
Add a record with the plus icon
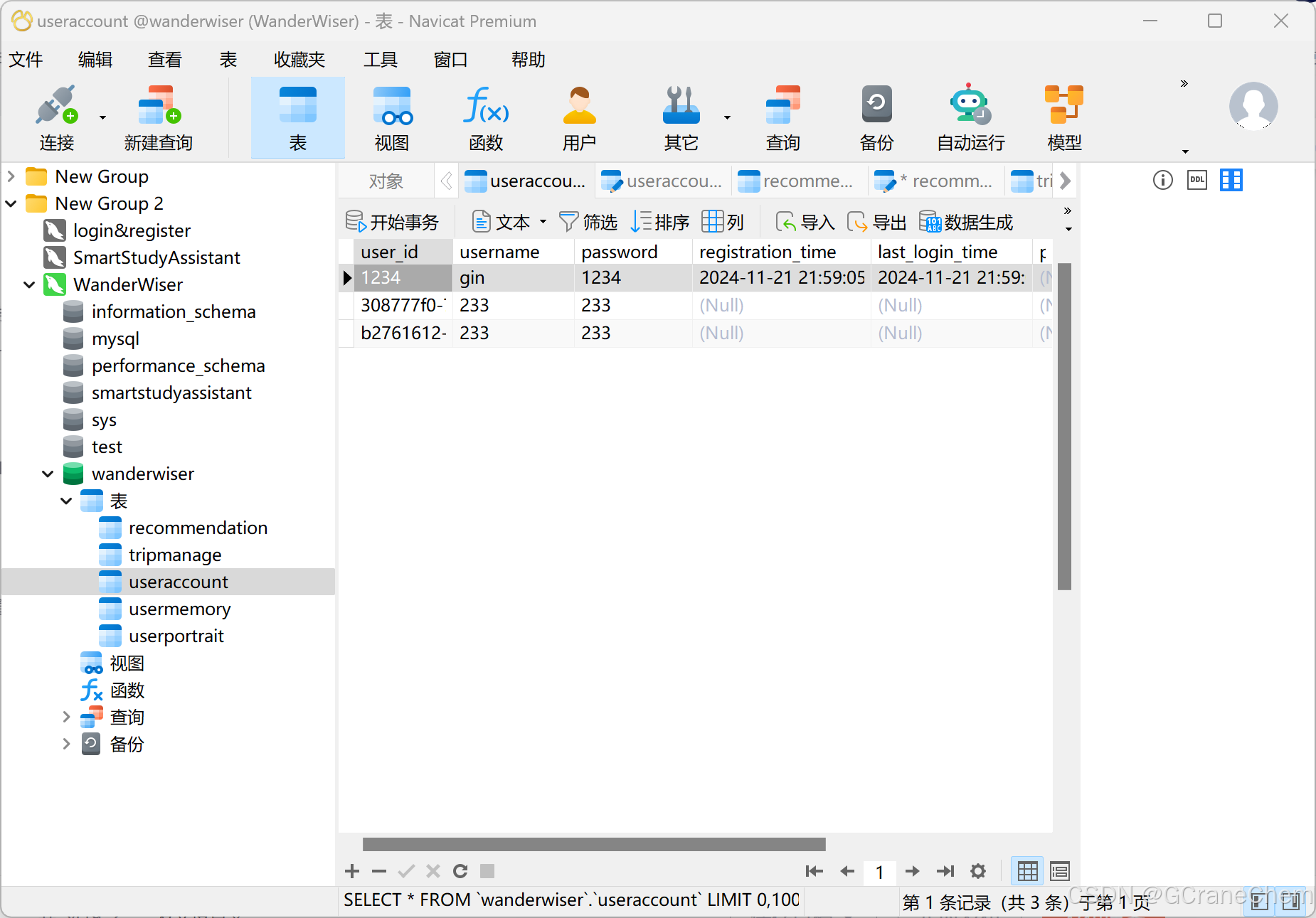[x=352, y=871]
